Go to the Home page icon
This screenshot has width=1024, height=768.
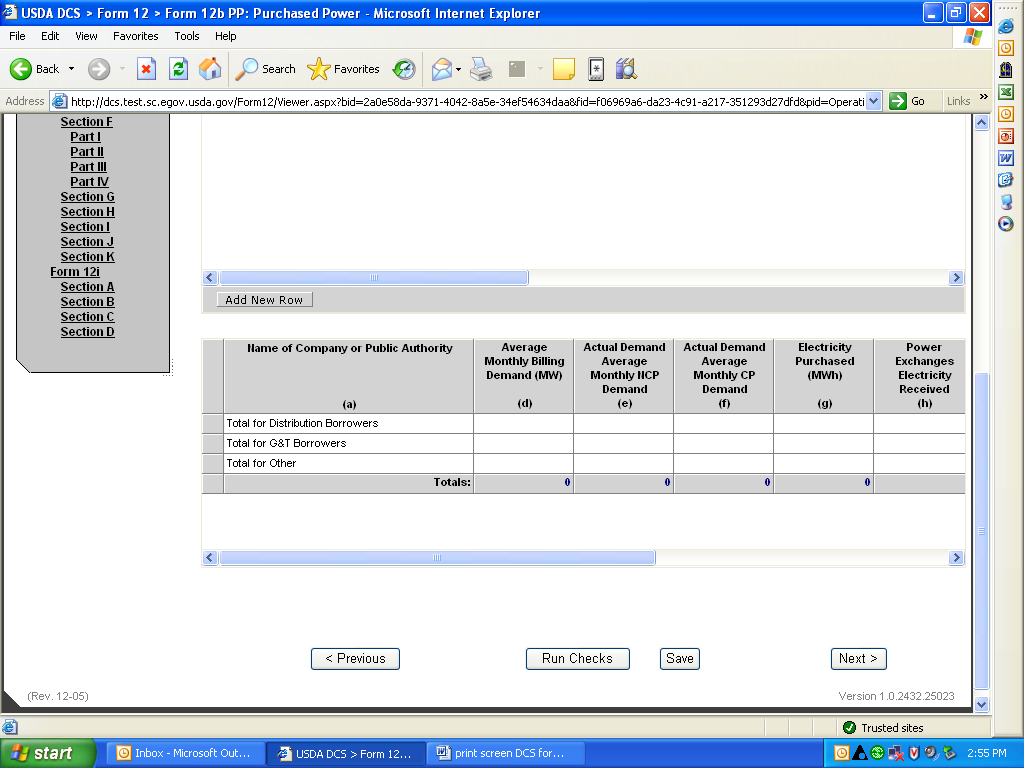tap(210, 69)
